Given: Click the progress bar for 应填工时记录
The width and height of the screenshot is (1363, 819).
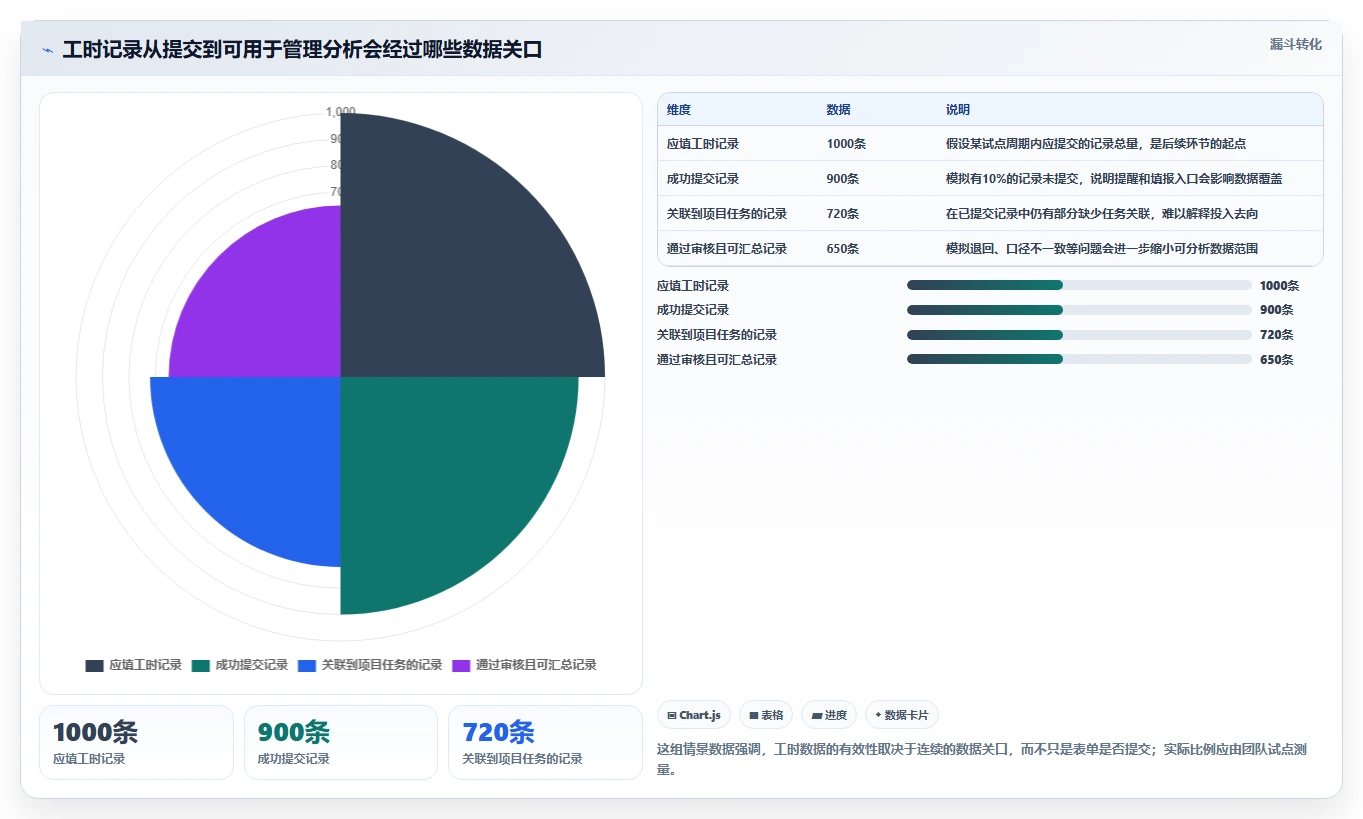Looking at the screenshot, I should coord(1079,285).
